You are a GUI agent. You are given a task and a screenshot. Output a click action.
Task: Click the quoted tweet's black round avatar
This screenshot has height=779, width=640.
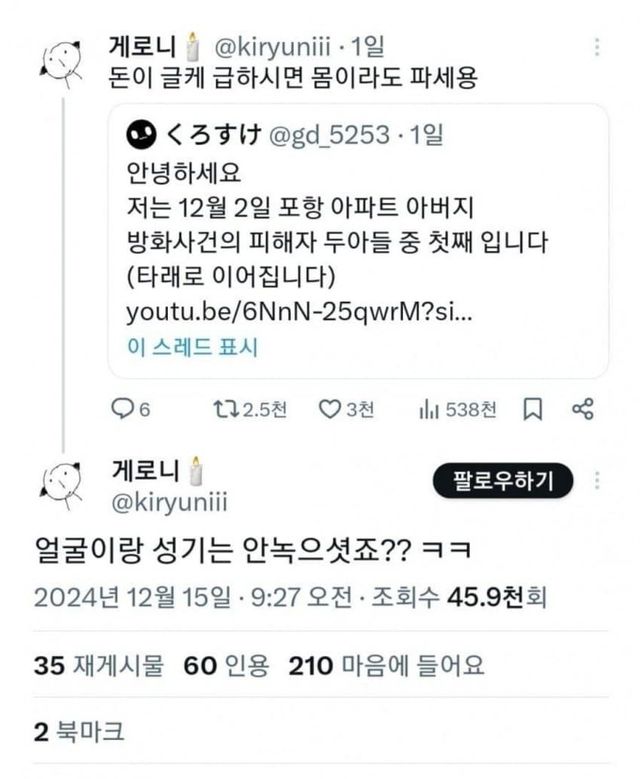(141, 133)
